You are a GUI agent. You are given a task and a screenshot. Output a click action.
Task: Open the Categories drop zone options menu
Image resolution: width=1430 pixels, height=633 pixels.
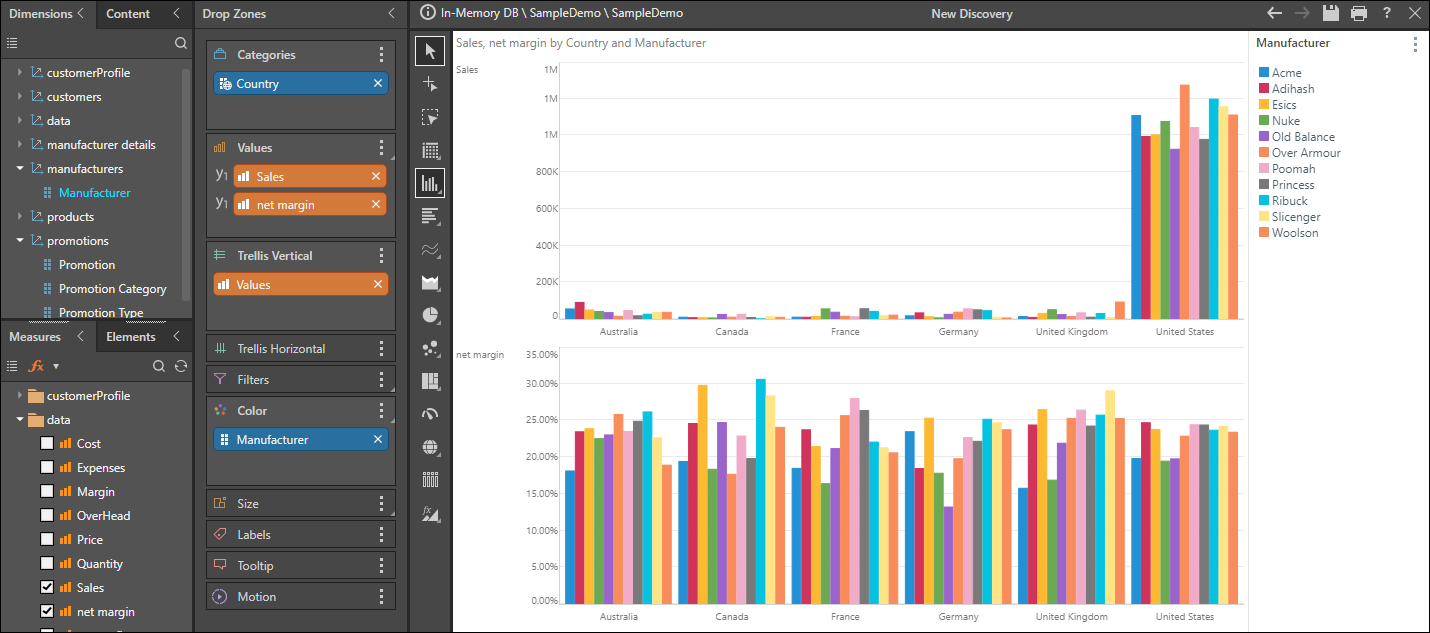[x=381, y=55]
